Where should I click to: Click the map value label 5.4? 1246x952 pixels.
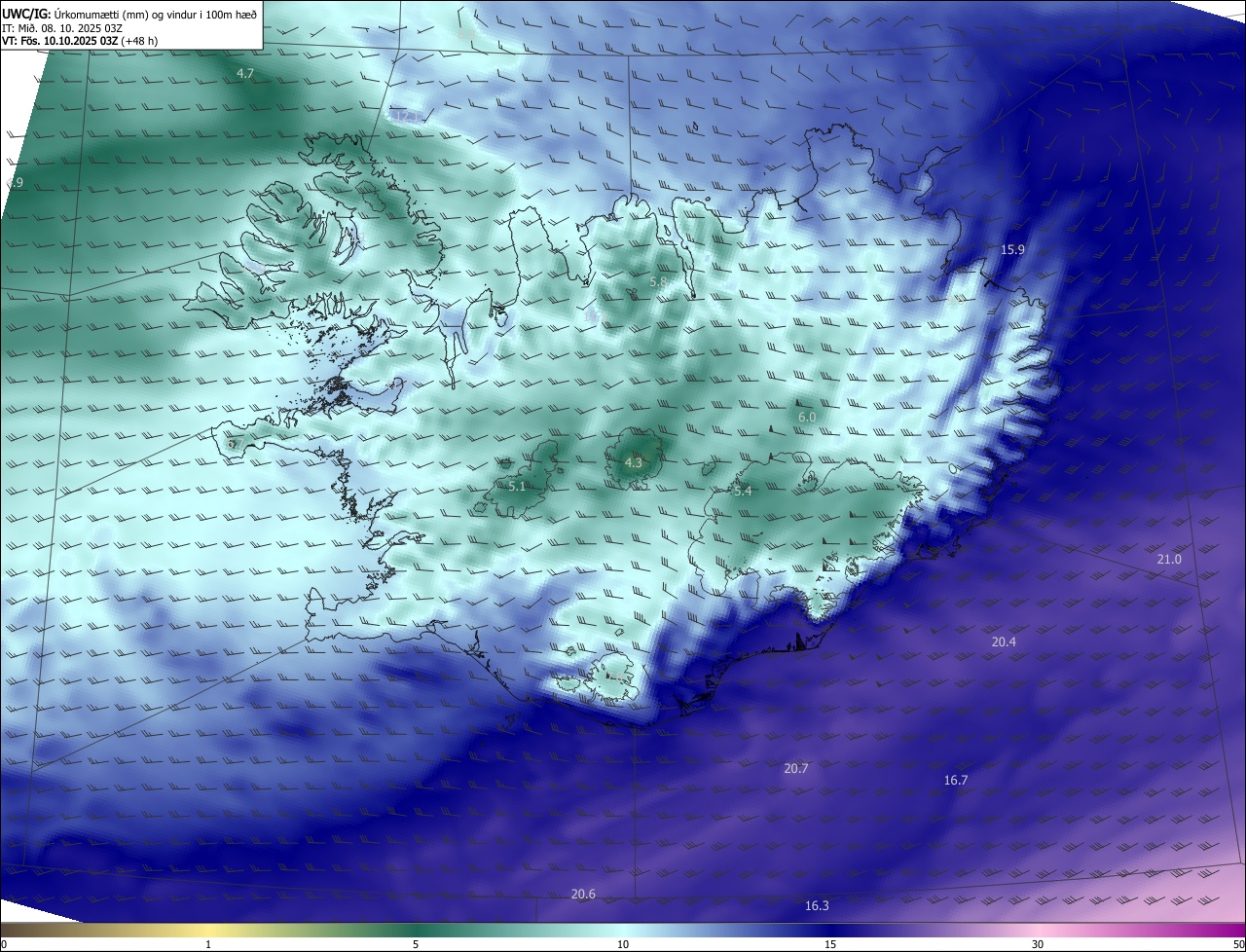pos(743,492)
